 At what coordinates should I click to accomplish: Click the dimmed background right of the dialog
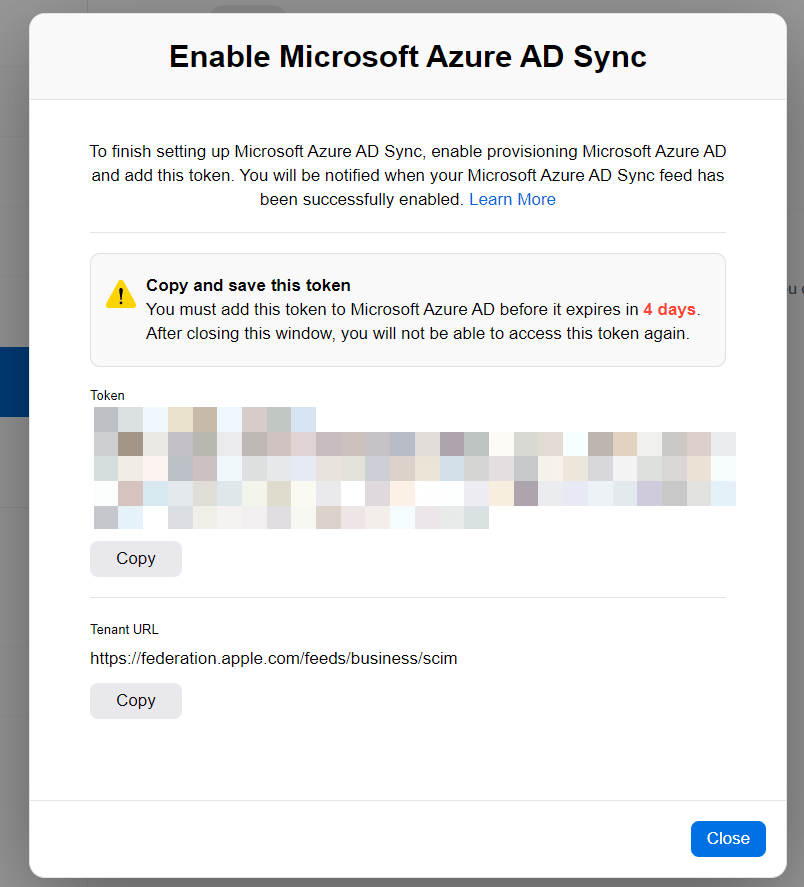[795, 500]
